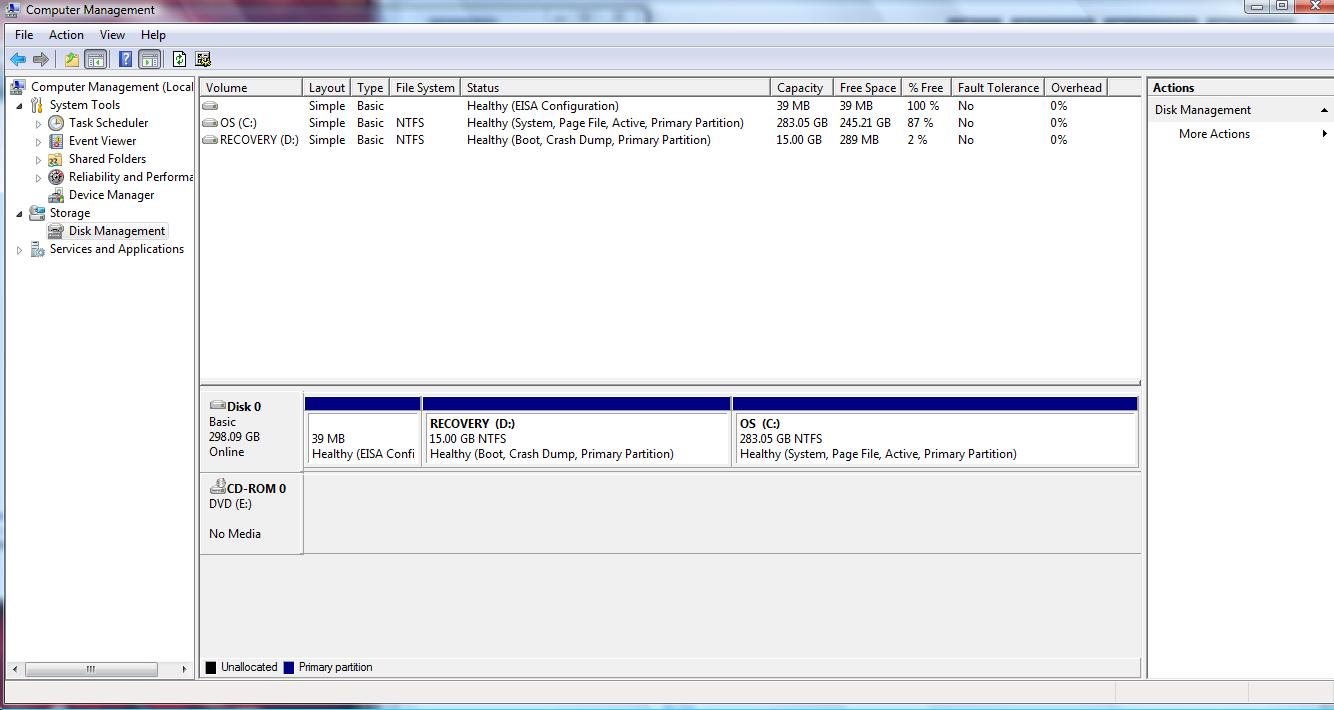Click the Shared Folders icon in tree
Image resolution: width=1334 pixels, height=710 pixels.
point(56,159)
